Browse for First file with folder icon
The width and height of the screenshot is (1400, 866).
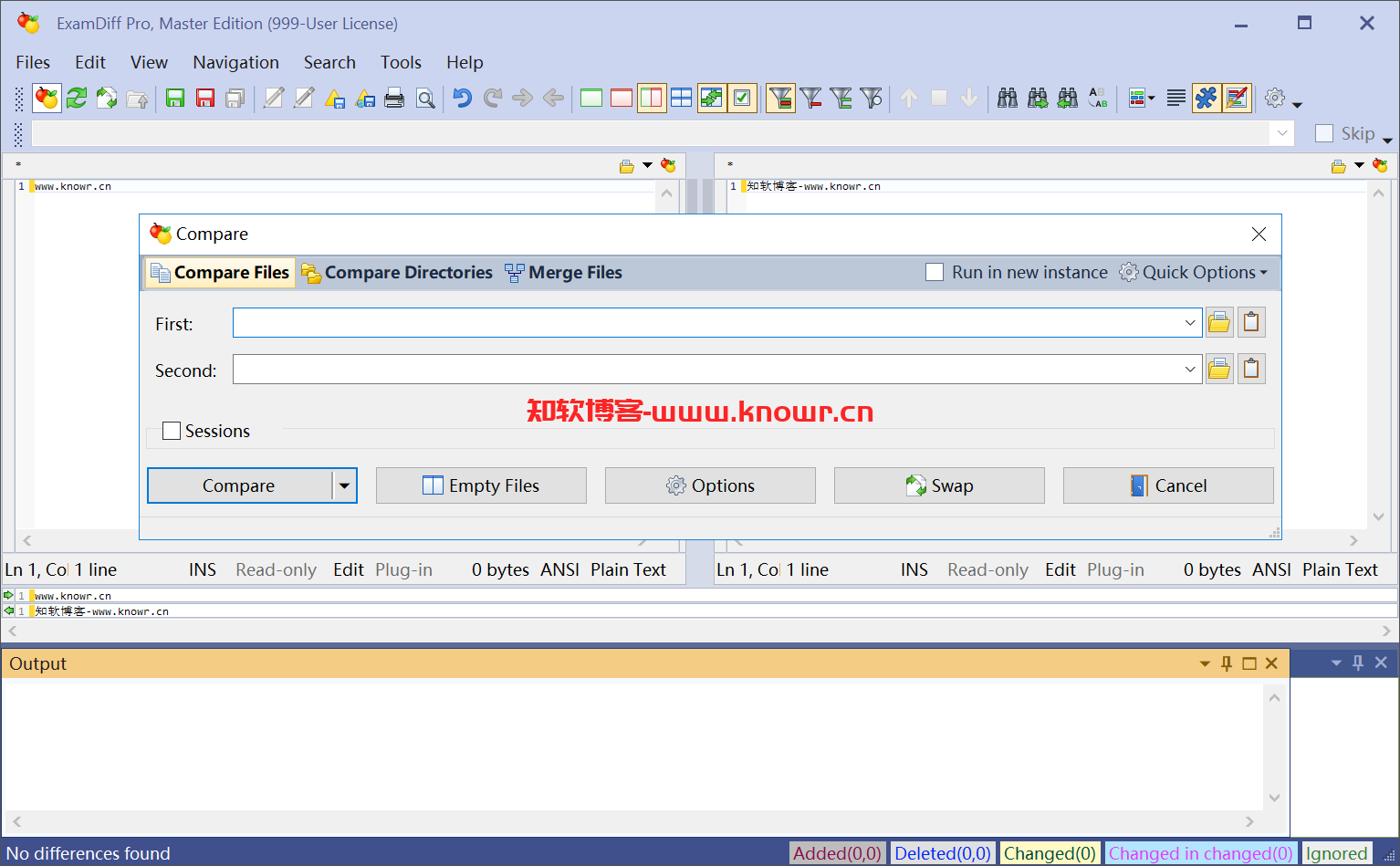click(x=1219, y=322)
